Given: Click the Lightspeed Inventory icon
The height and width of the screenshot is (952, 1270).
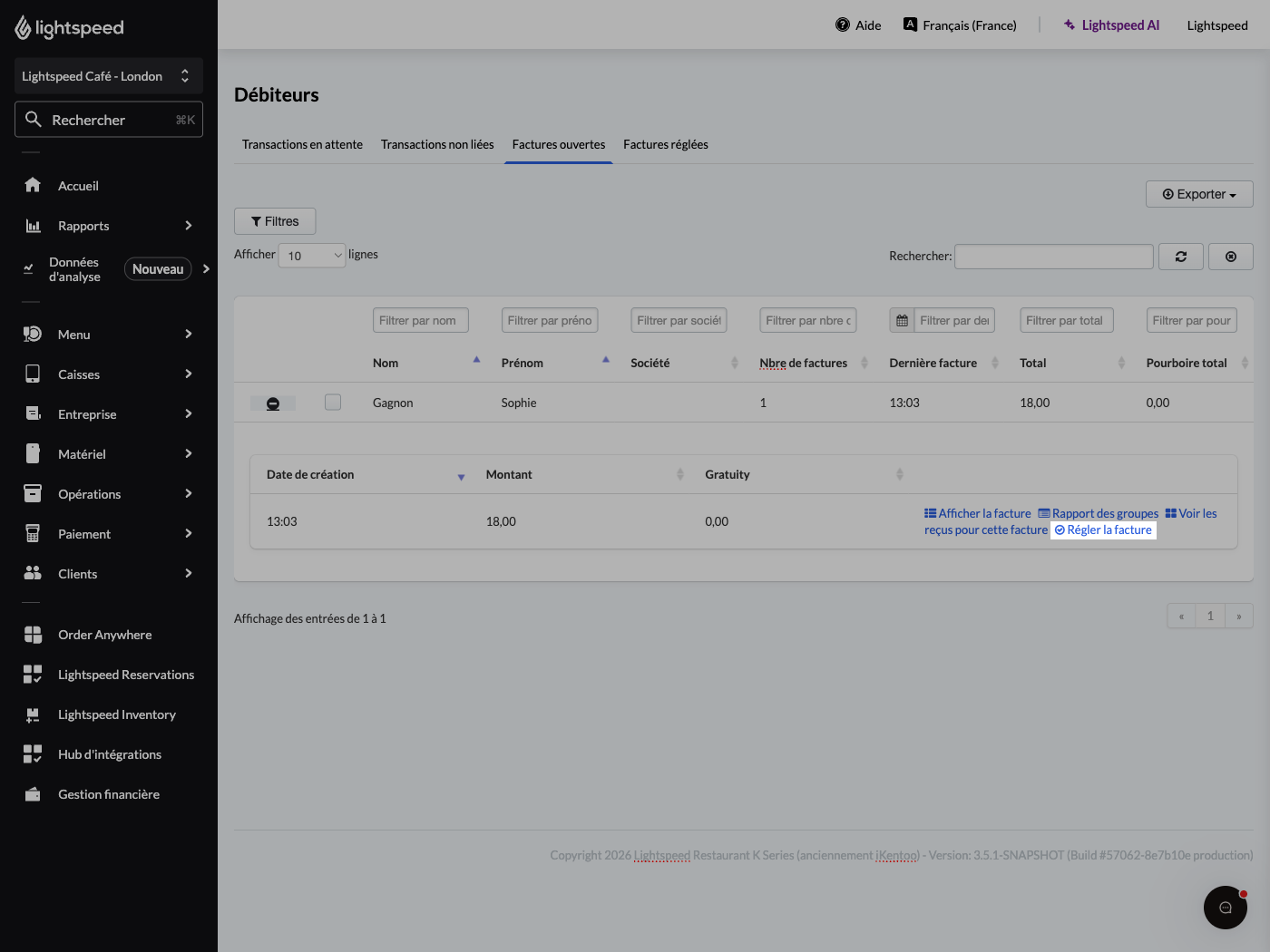Looking at the screenshot, I should pos(33,714).
